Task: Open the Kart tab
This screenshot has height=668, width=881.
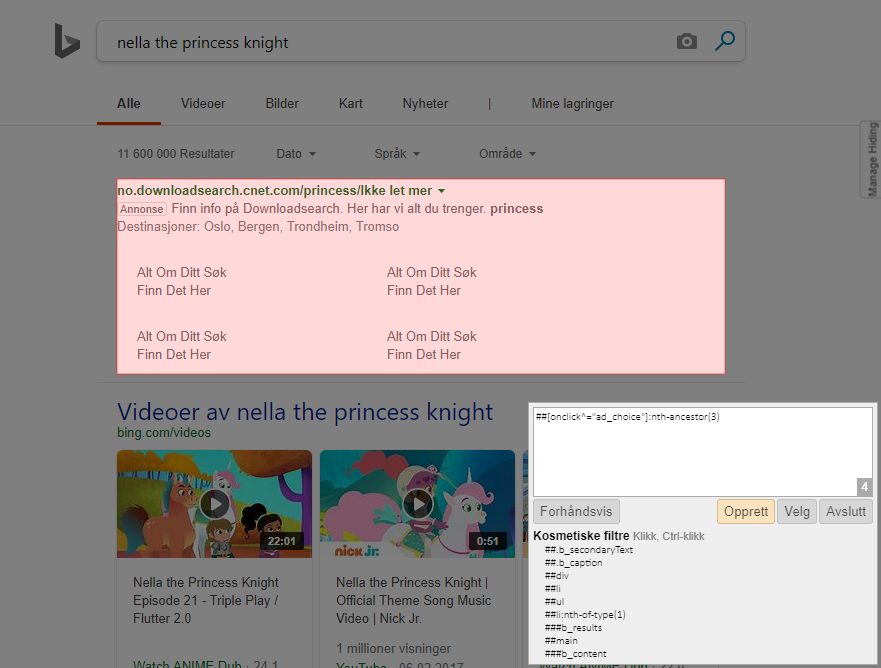Action: point(351,103)
